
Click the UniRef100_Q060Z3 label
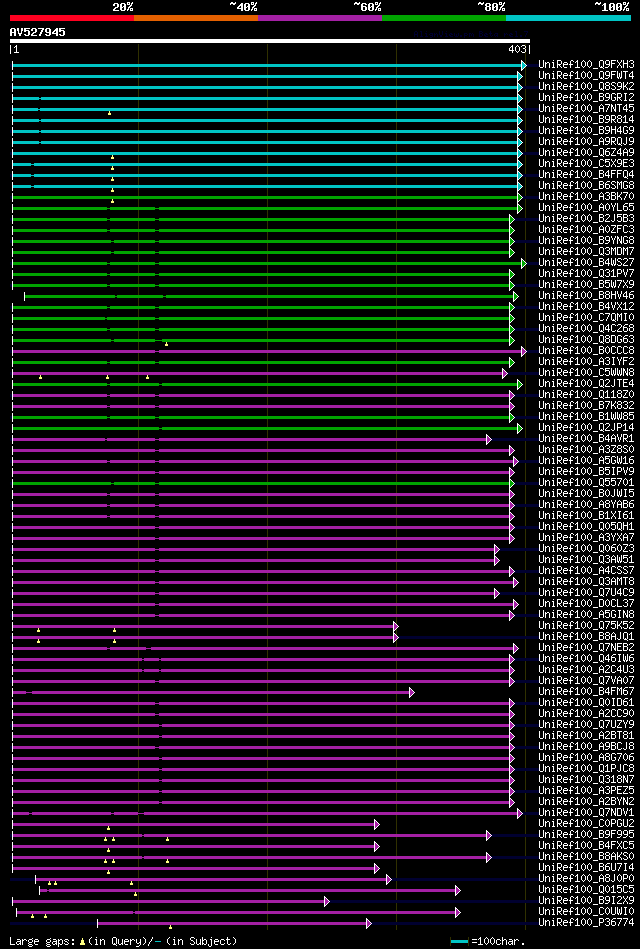click(586, 549)
